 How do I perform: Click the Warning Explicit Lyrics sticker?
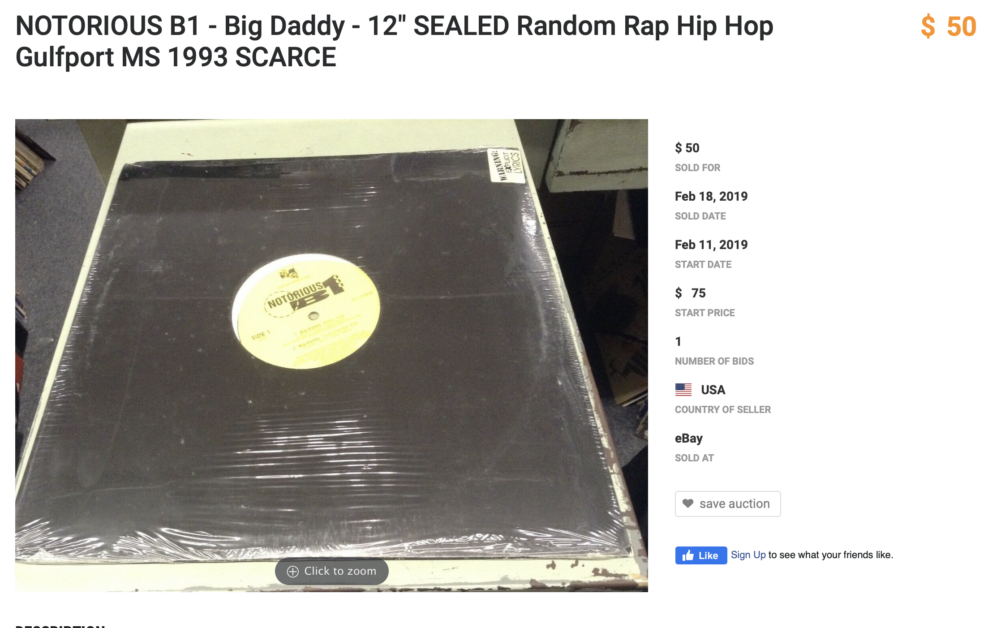(507, 165)
